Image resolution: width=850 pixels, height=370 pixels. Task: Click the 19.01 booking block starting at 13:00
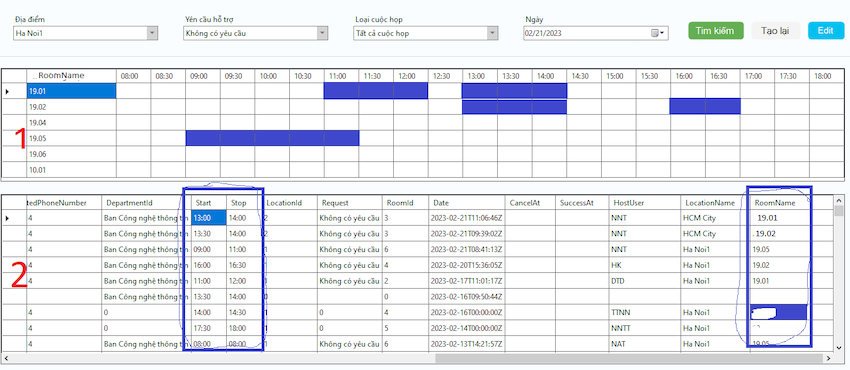[514, 91]
